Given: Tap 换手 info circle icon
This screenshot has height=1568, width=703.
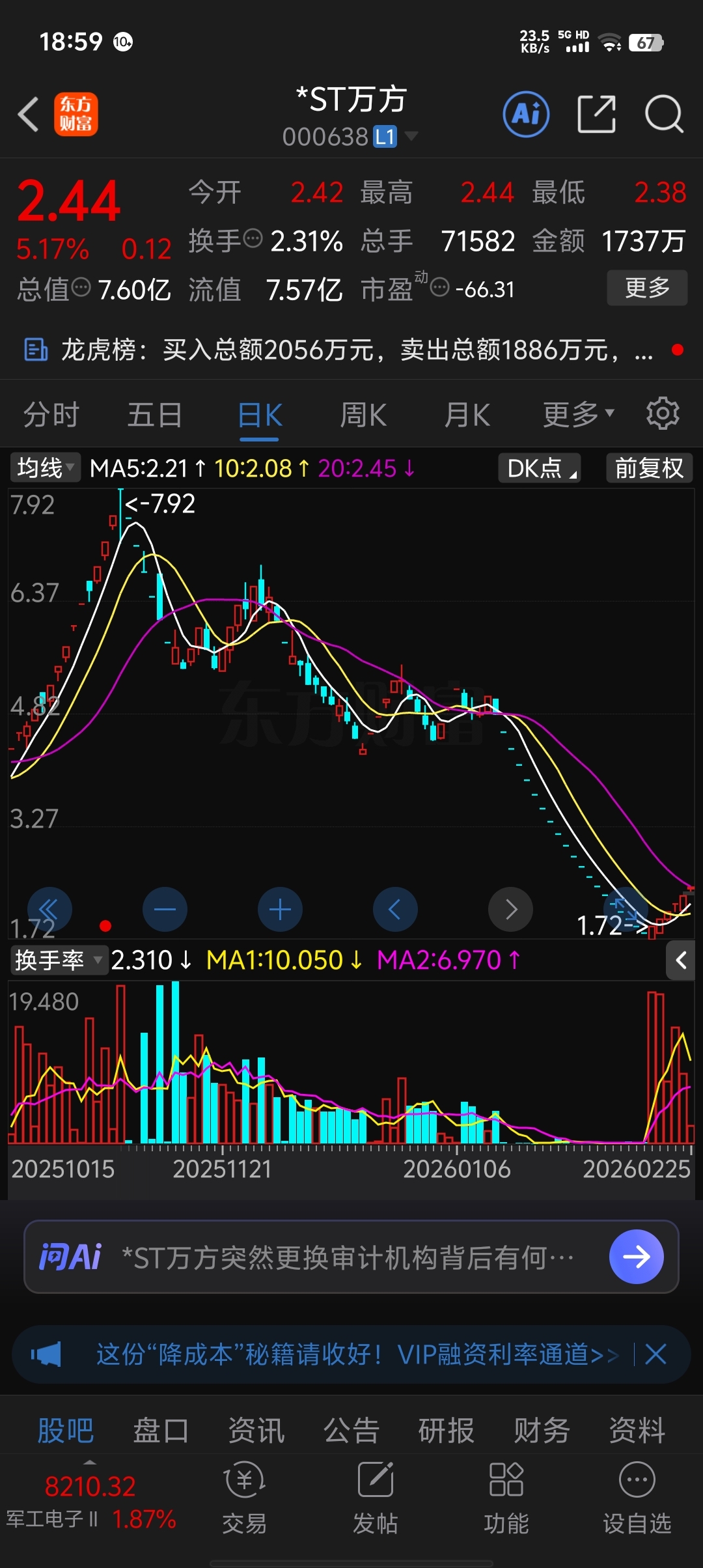Looking at the screenshot, I should [x=253, y=239].
